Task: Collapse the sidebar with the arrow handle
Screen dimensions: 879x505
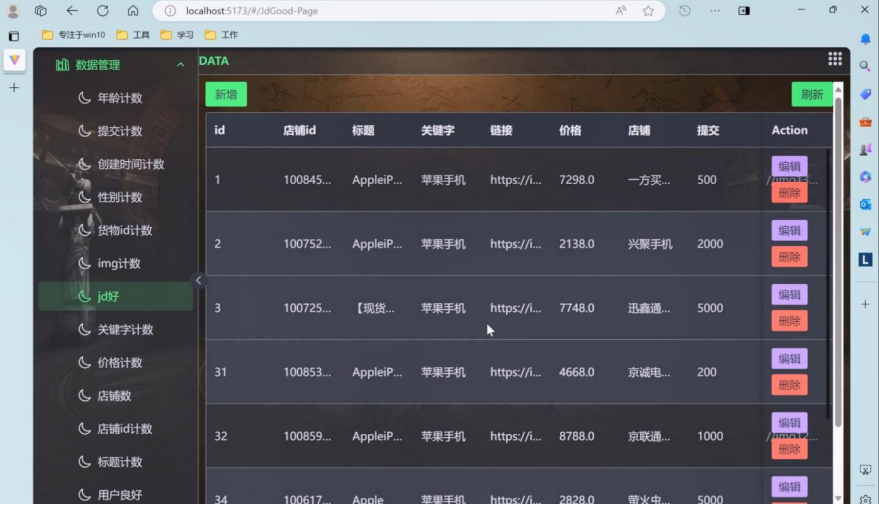Action: [x=198, y=280]
